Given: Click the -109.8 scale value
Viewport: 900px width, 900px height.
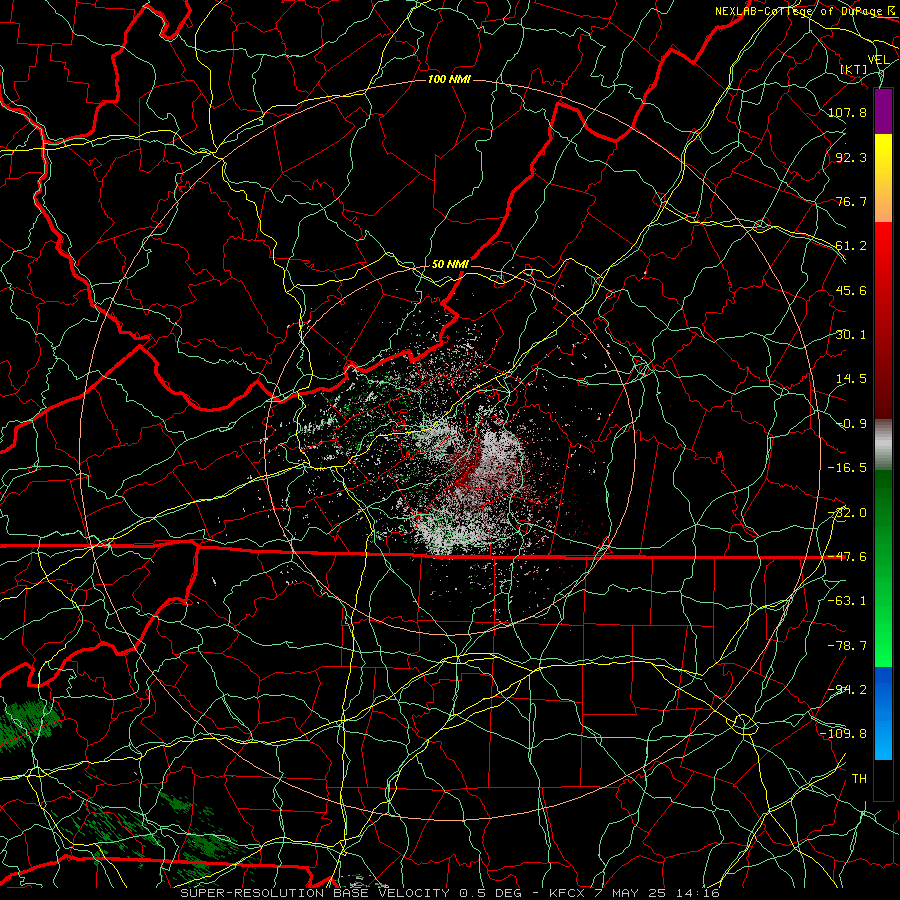Looking at the screenshot, I should click(843, 734).
